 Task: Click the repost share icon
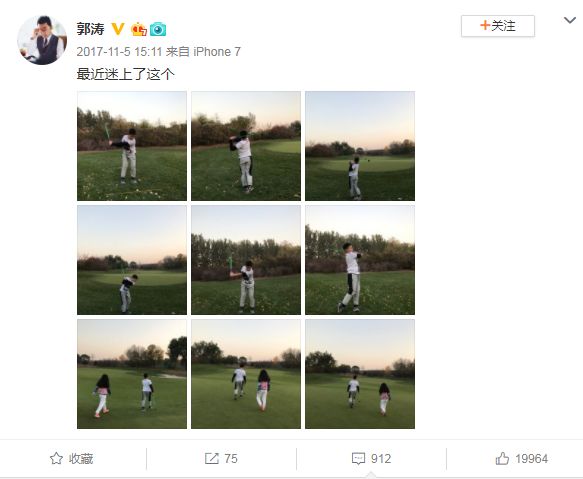click(212, 459)
